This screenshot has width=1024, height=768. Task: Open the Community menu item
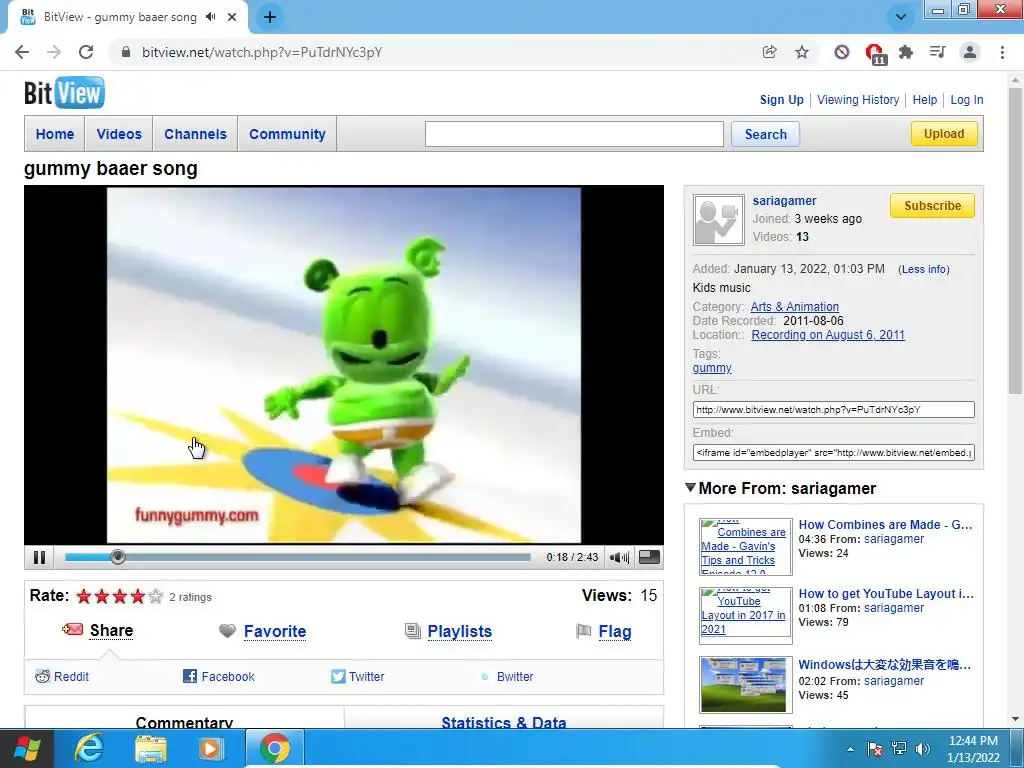[287, 134]
